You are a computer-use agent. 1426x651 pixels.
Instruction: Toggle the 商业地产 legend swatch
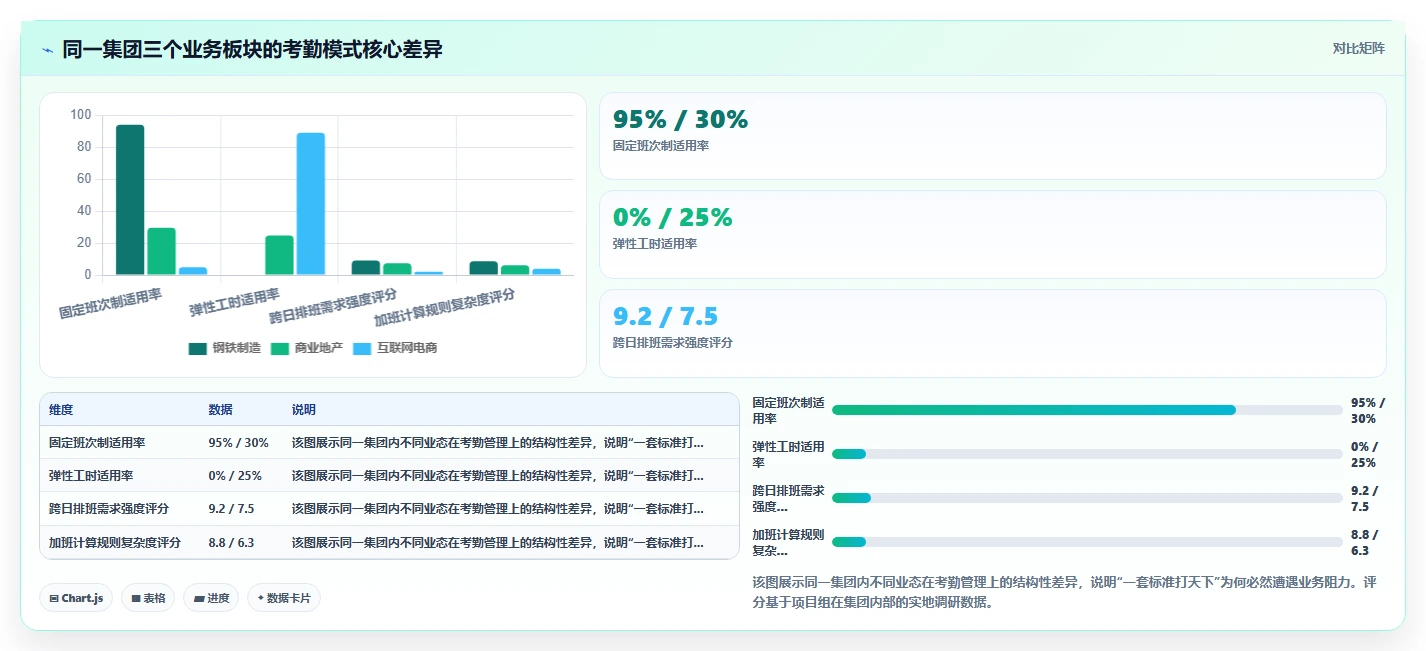pyautogui.click(x=279, y=348)
